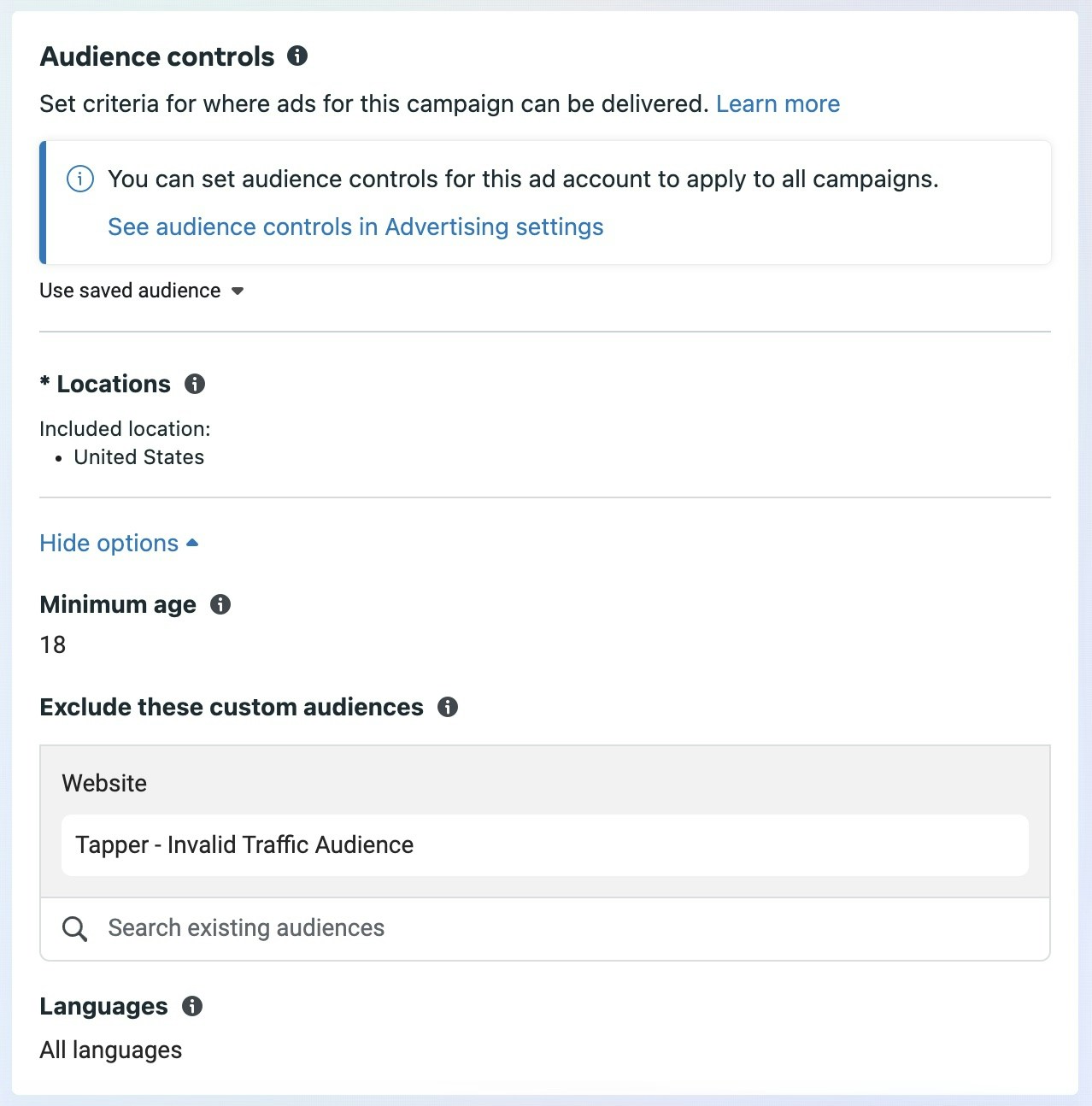This screenshot has width=1092, height=1106.
Task: Click the info circle icon in the notification banner
Action: pos(79,179)
